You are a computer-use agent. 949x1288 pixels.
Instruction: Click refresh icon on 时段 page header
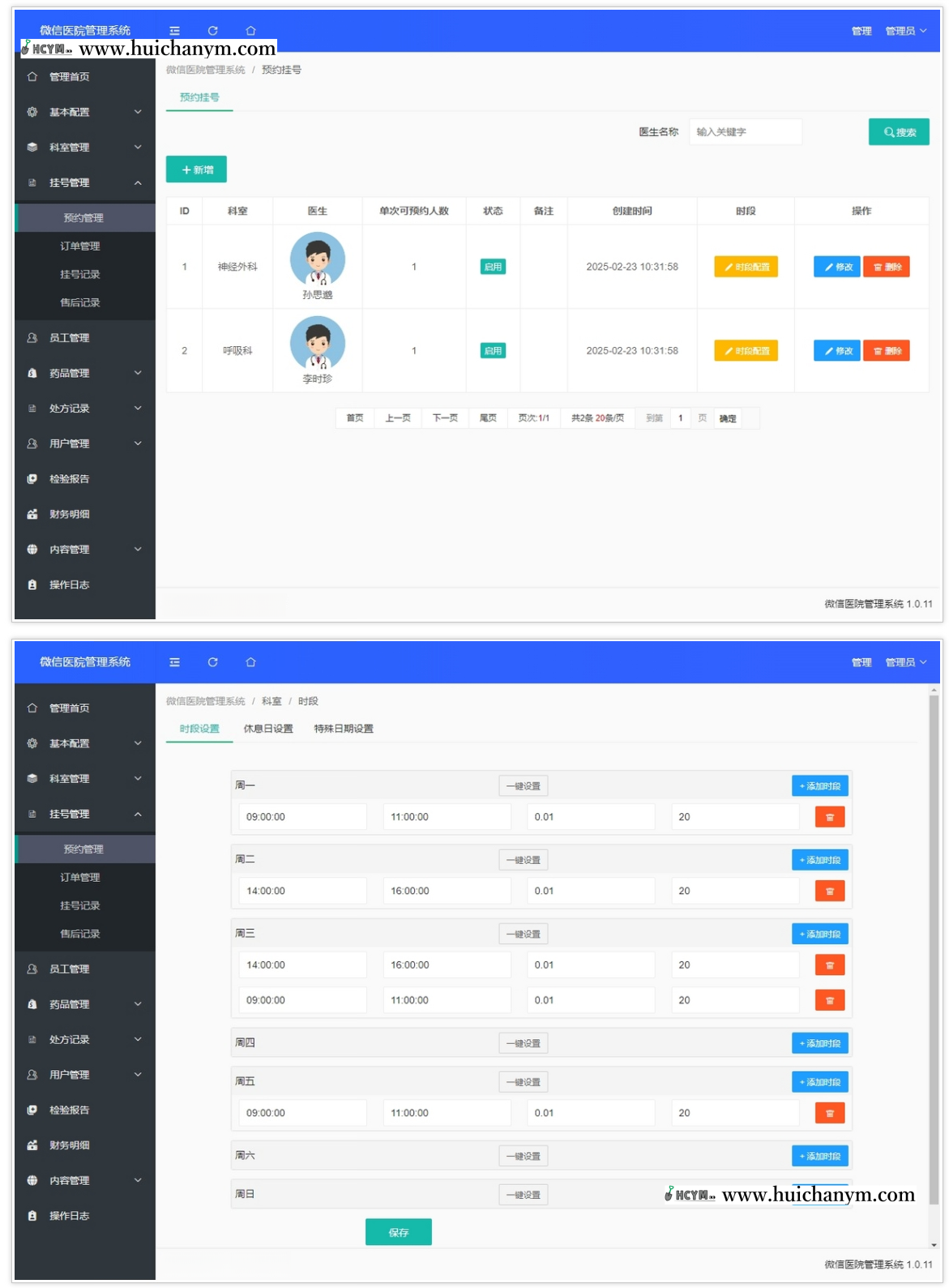[212, 662]
